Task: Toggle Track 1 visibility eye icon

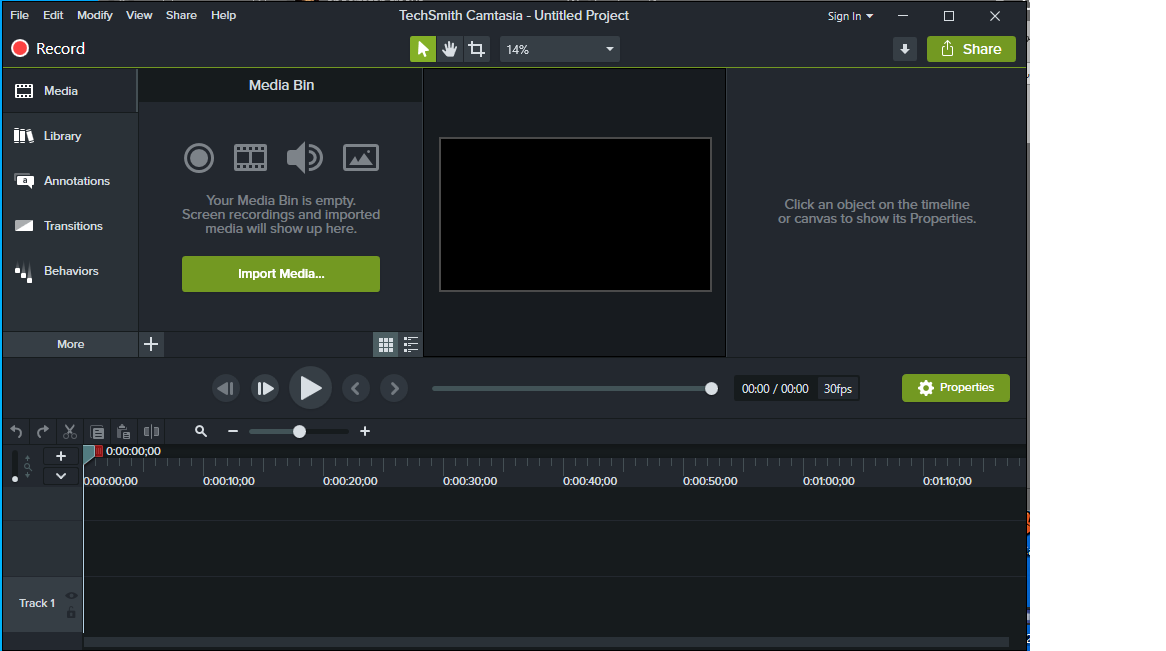Action: [71, 596]
